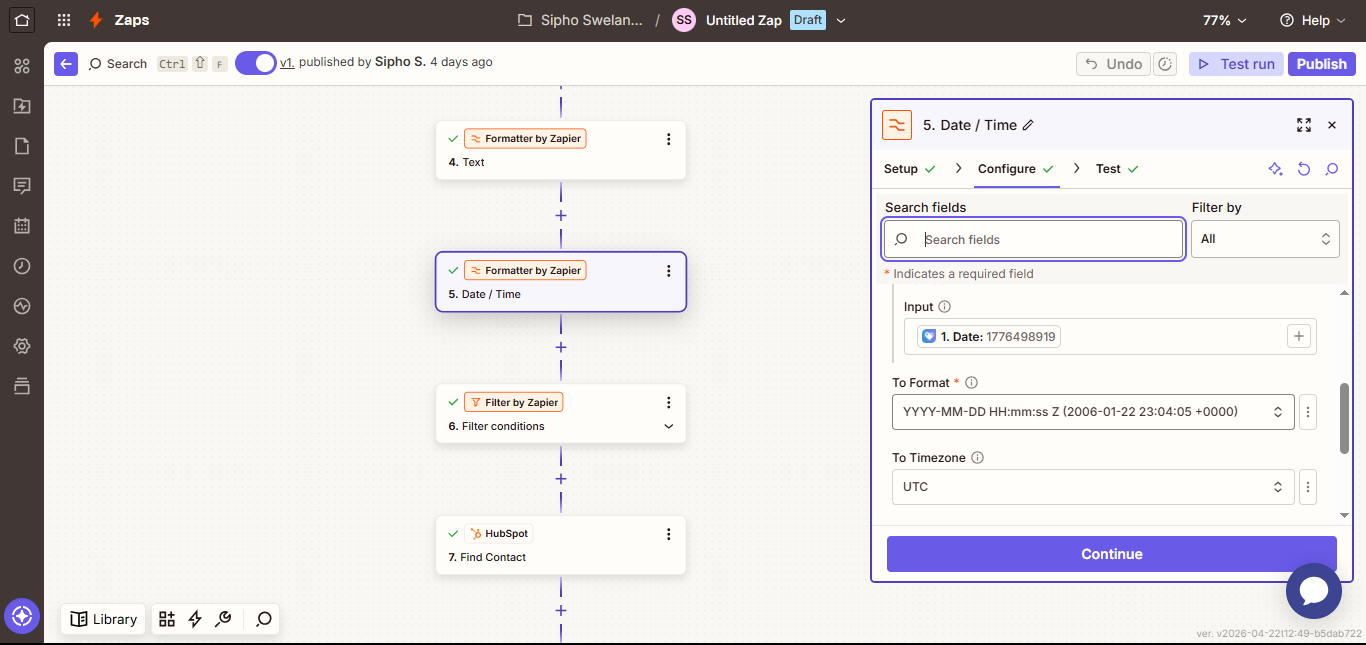Click the Test run button
Screen dimensions: 1366x645
[1236, 64]
